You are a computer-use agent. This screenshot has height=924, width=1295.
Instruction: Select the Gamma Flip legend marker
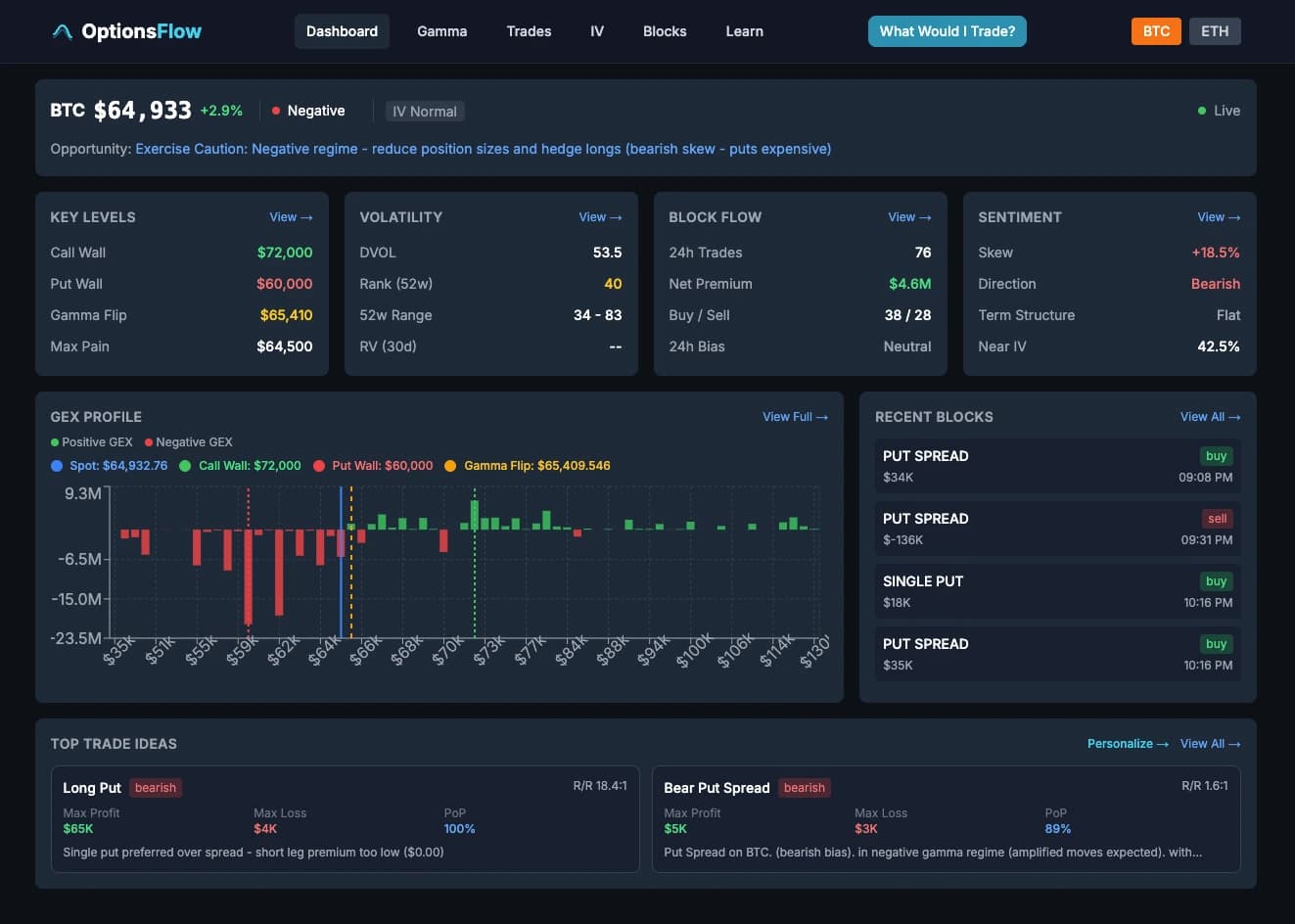coord(451,466)
